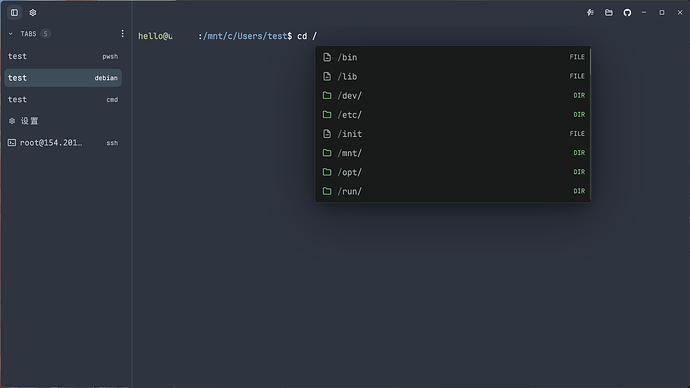
Task: Select the /init file icon entry
Action: pyautogui.click(x=327, y=134)
